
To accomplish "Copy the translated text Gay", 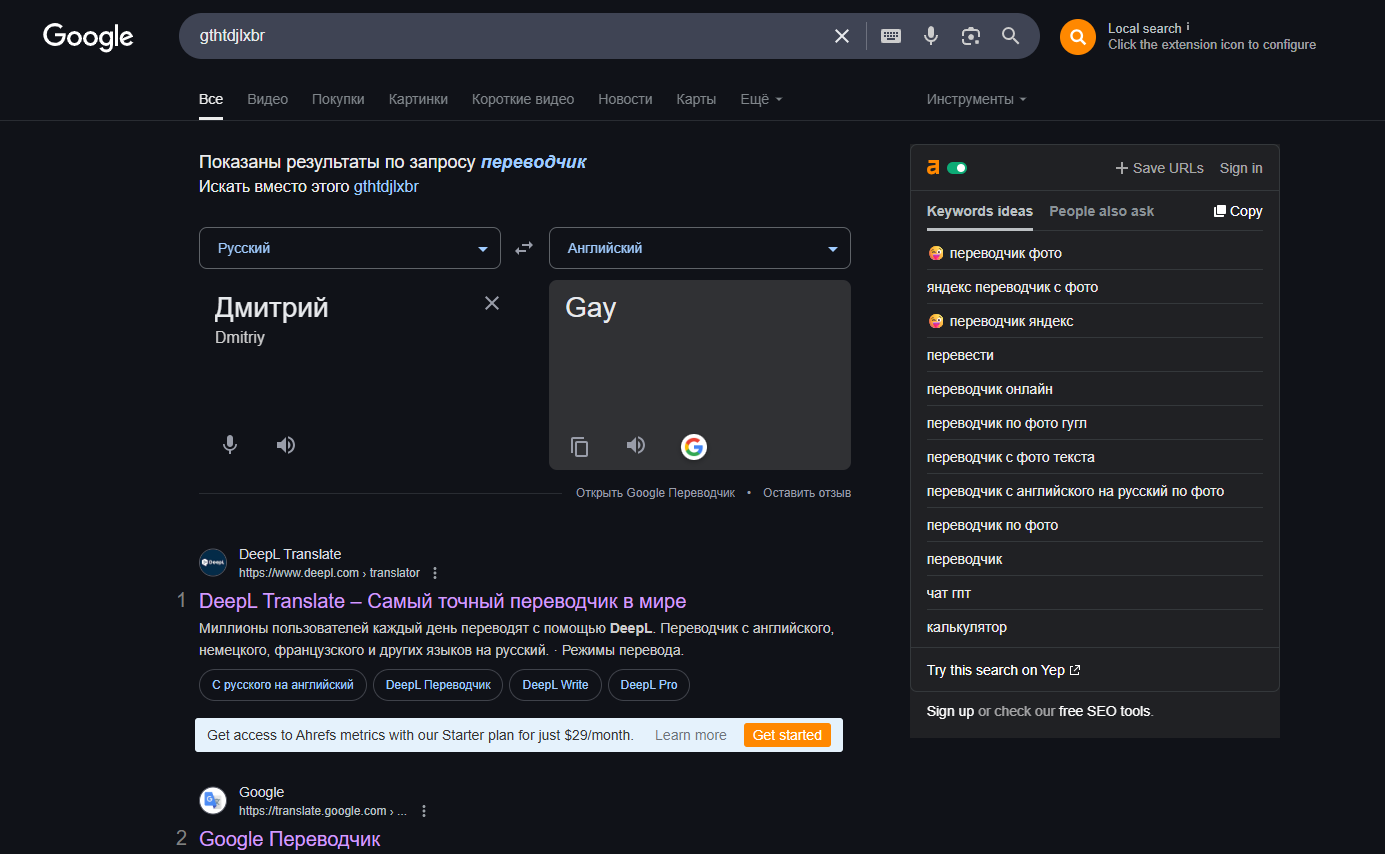I will (580, 447).
